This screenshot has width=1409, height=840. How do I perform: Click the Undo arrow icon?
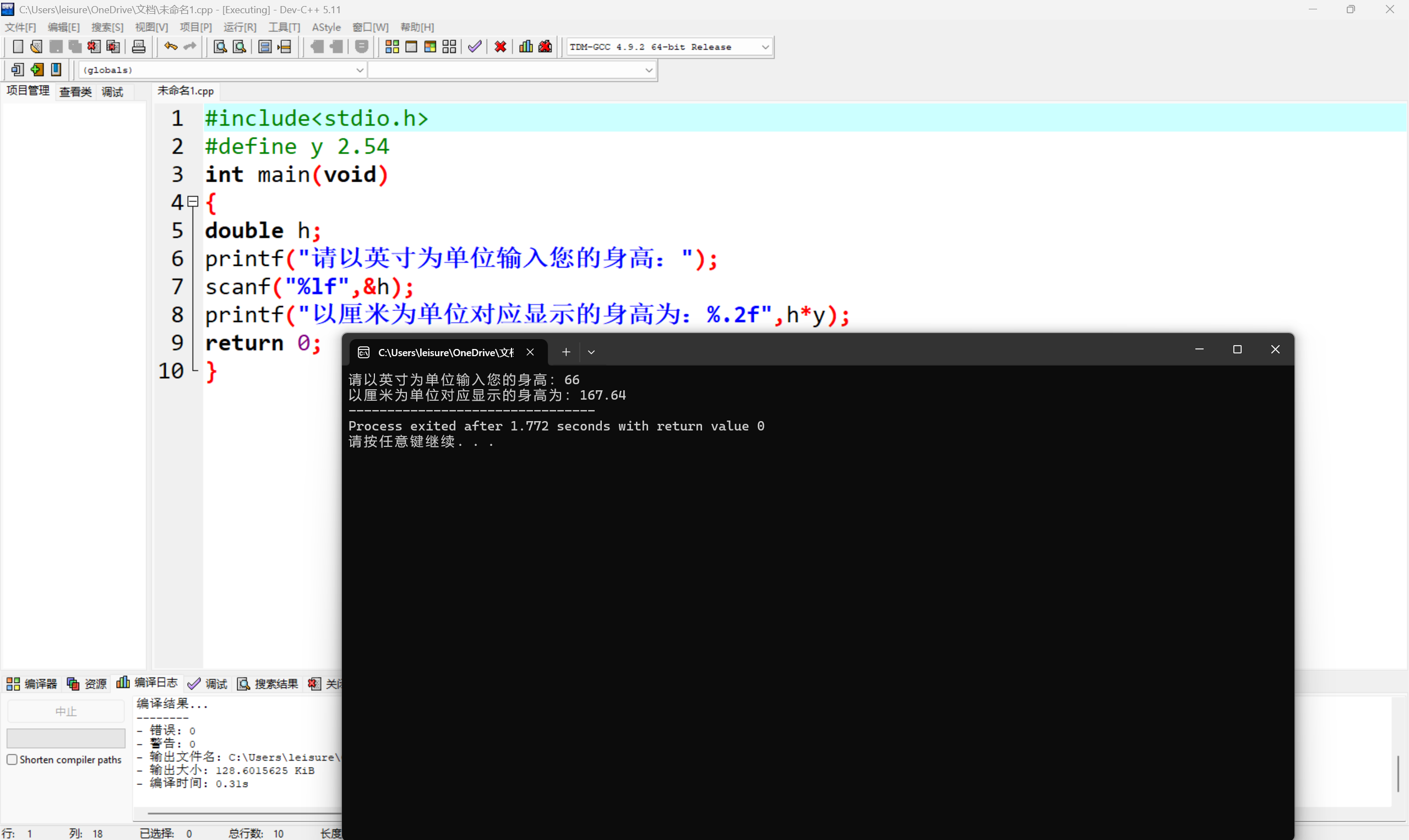[x=170, y=46]
